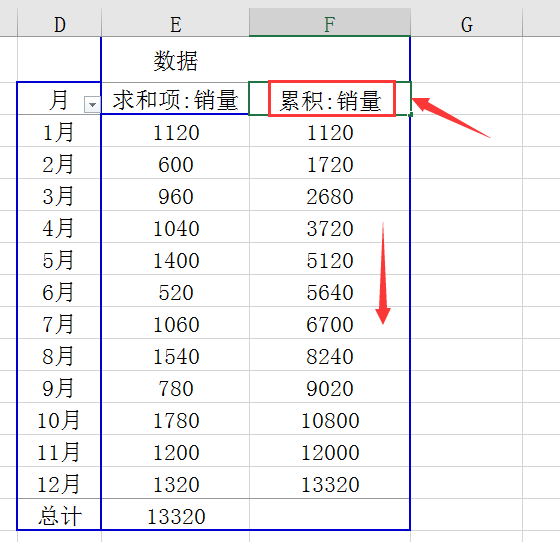560x542 pixels.
Task: Select the 8月 row label
Action: pos(59,355)
